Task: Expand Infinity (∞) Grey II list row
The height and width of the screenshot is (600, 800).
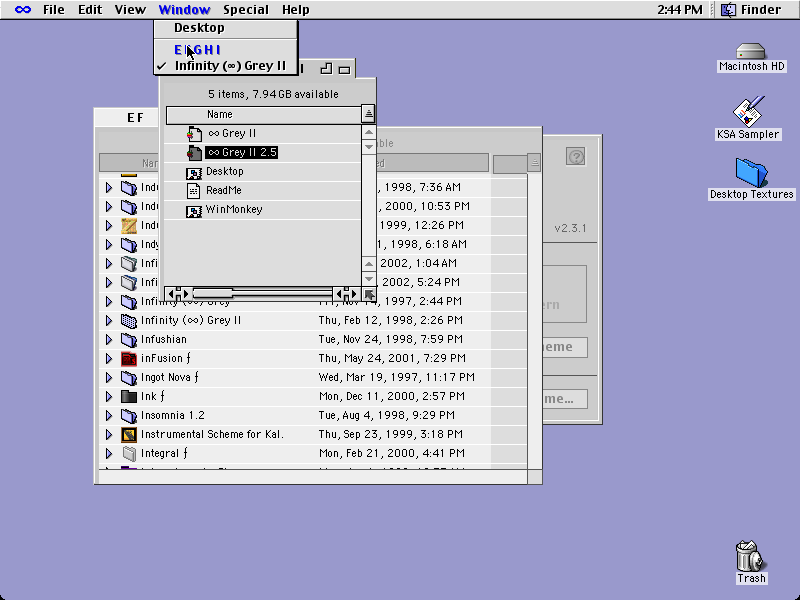Action: point(109,320)
